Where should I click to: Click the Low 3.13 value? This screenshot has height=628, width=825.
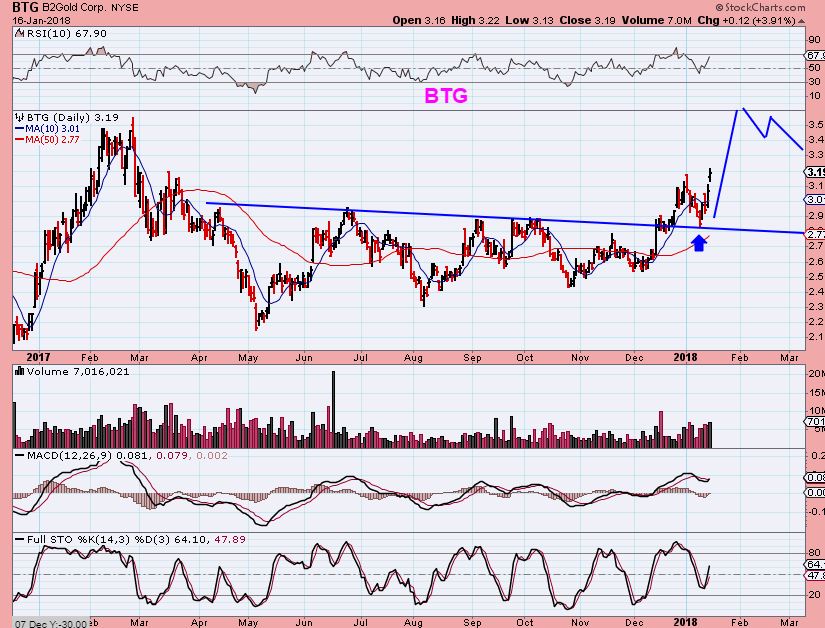[530, 21]
